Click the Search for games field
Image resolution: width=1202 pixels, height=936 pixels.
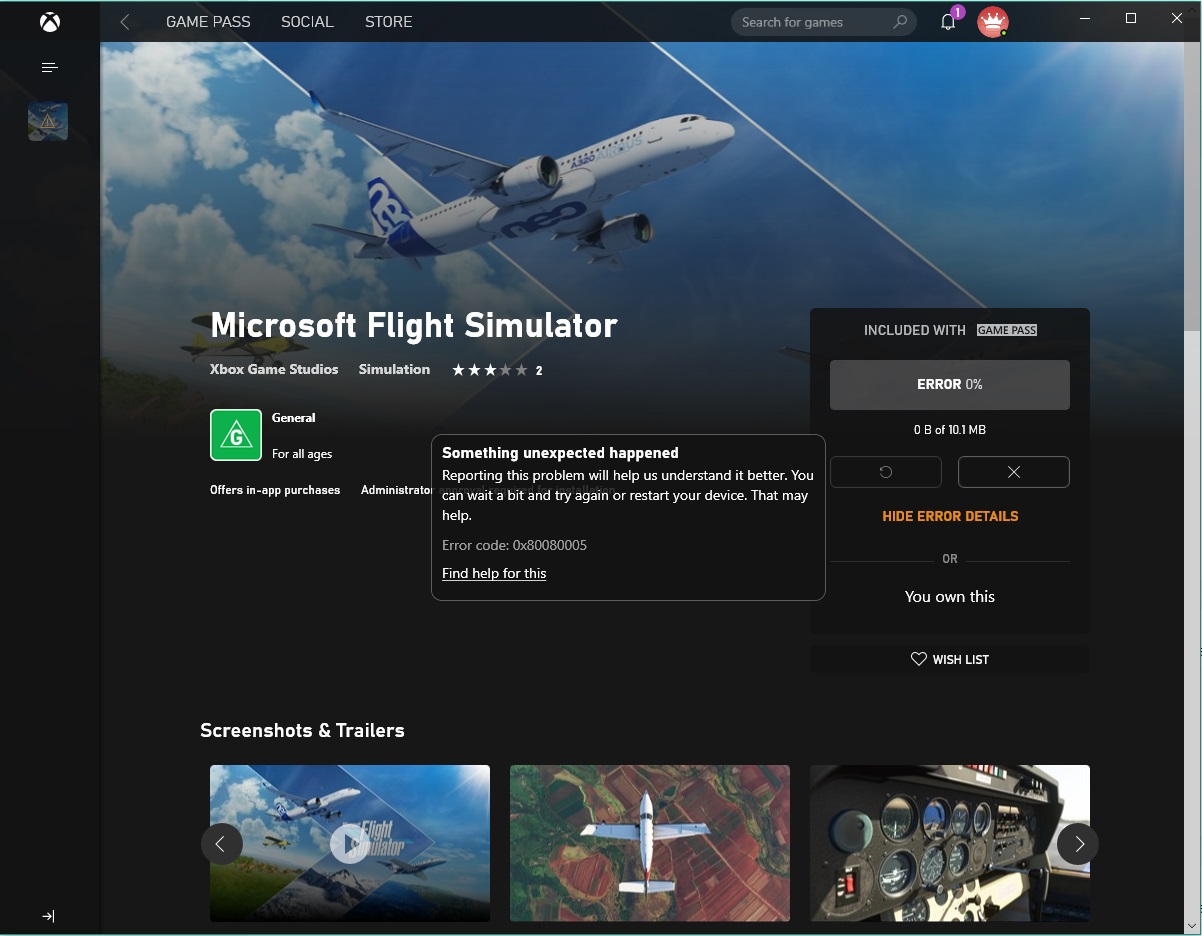point(824,22)
